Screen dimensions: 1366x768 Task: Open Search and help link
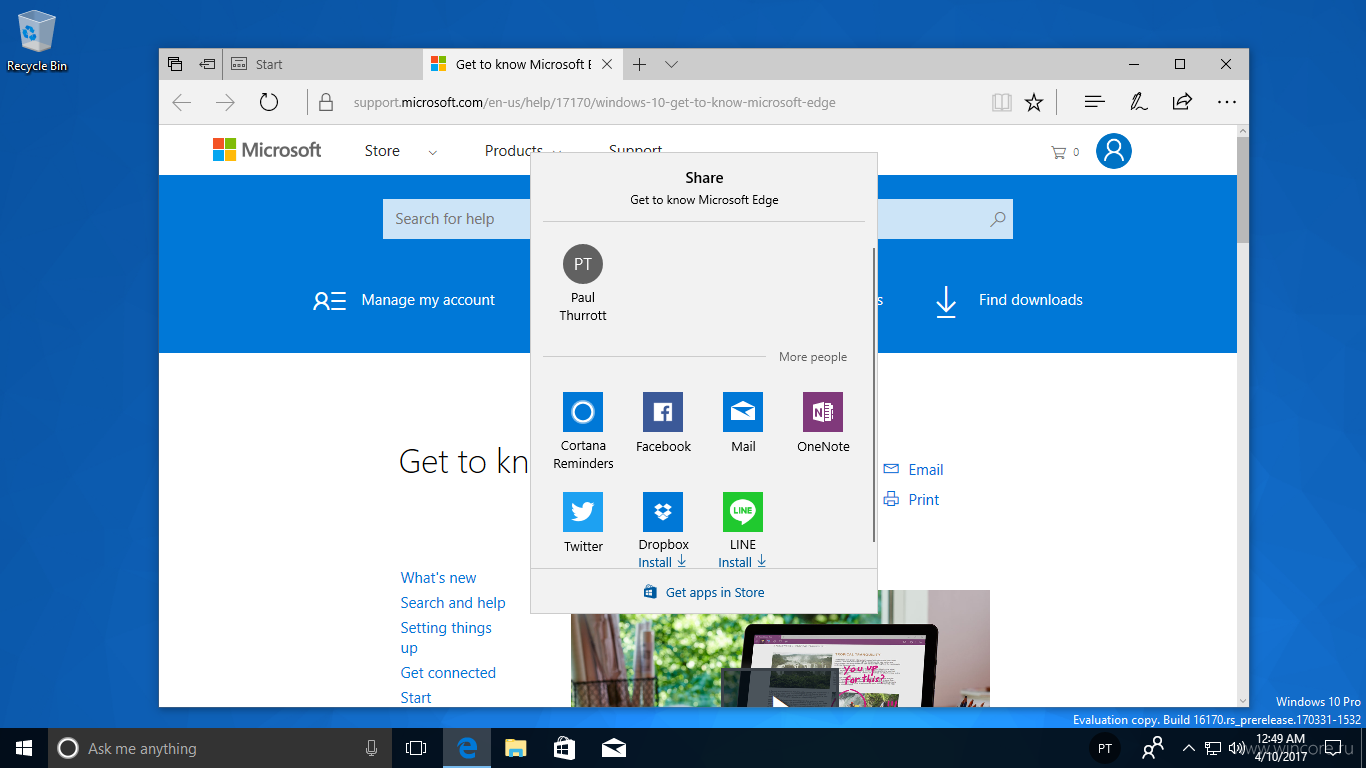(x=453, y=603)
